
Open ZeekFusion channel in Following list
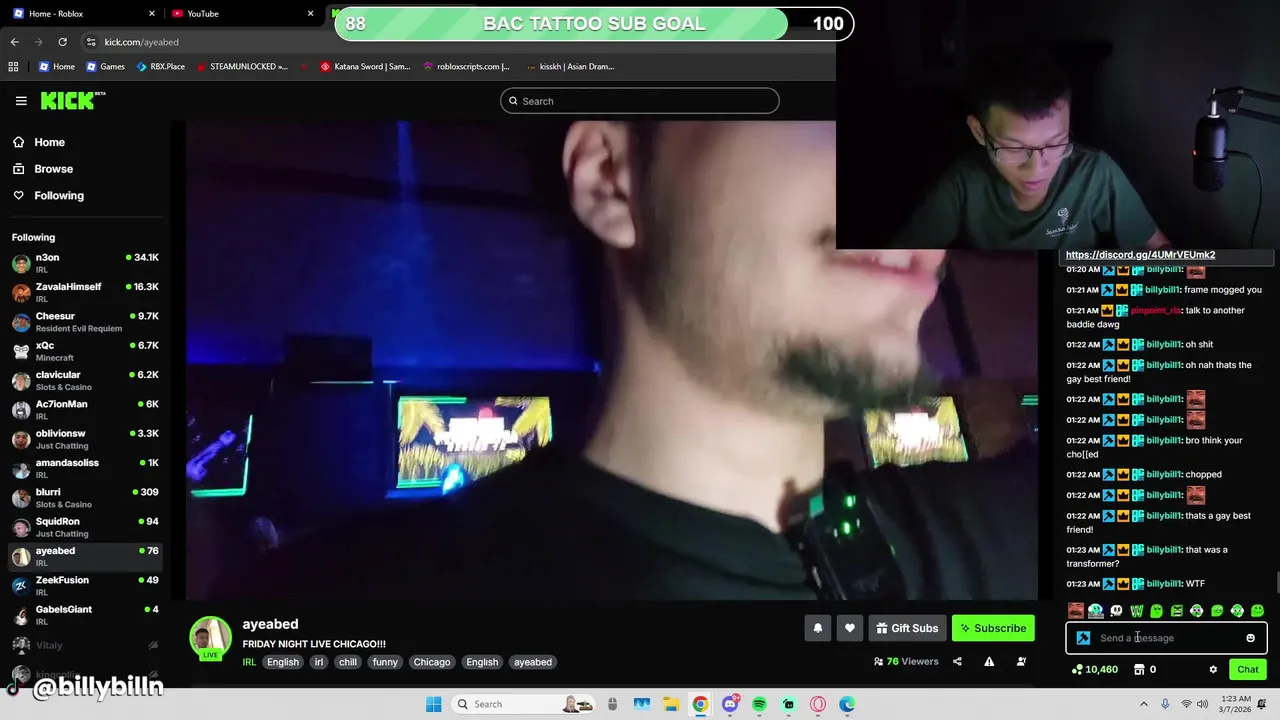click(85, 585)
